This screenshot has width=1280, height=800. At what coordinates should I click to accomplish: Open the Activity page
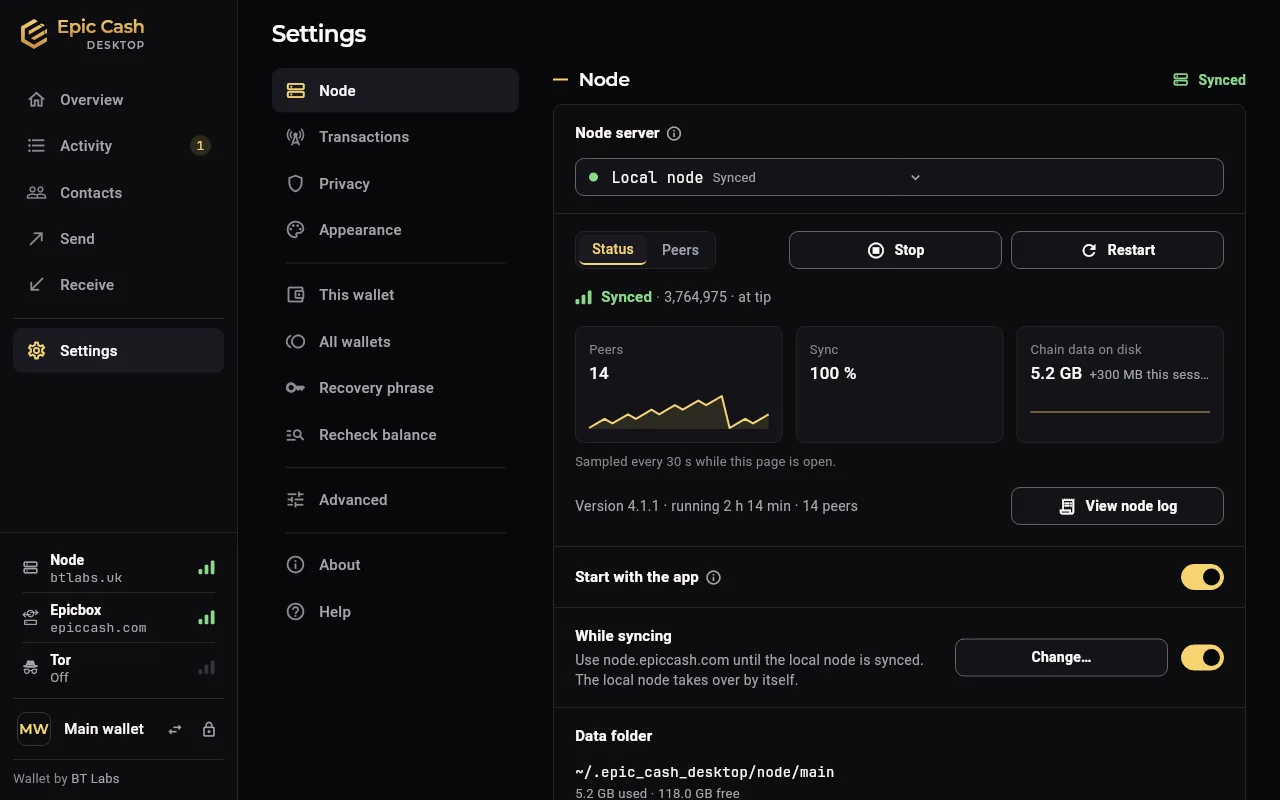click(x=118, y=146)
